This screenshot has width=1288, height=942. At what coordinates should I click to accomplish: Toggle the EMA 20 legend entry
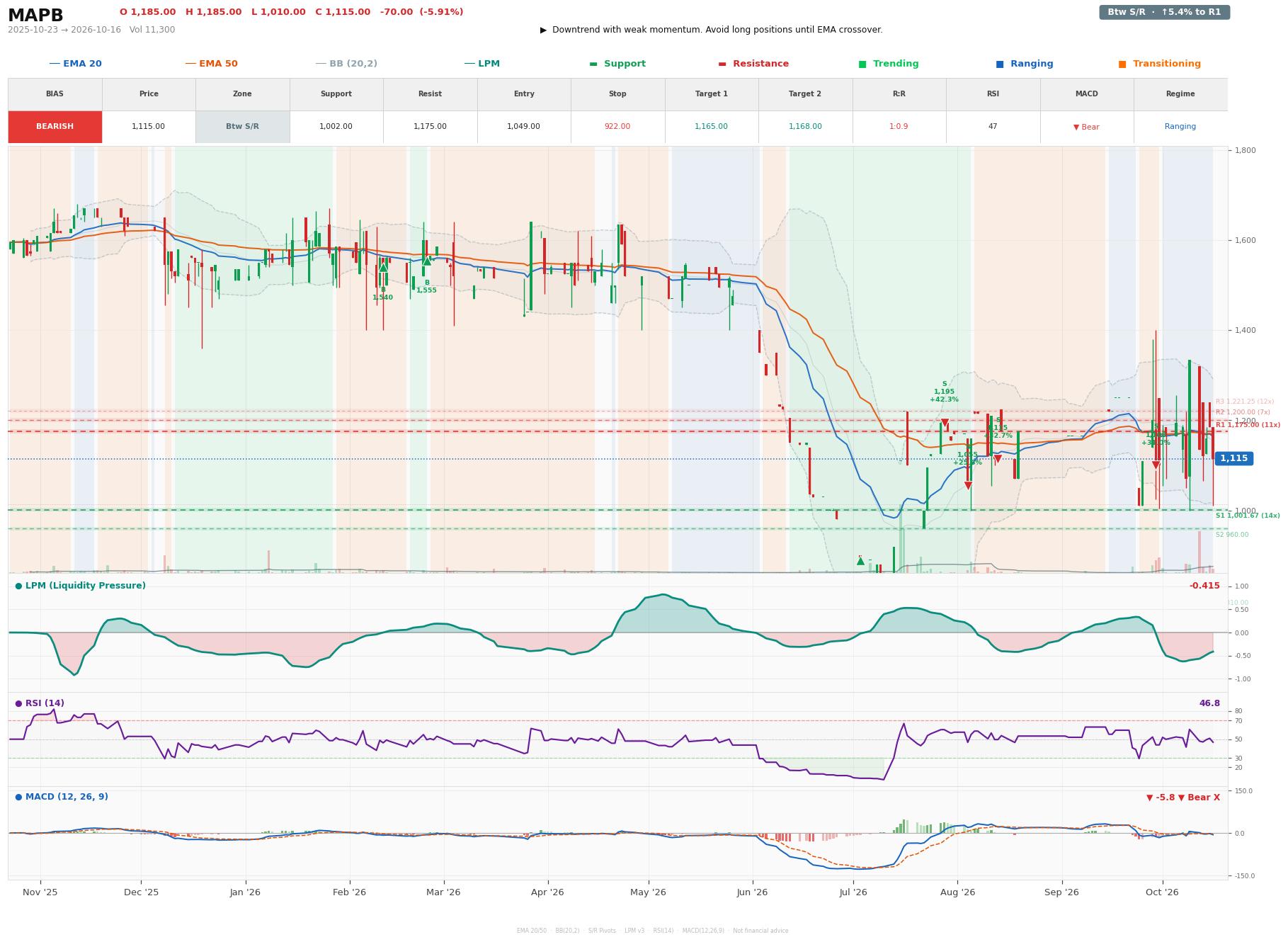(76, 64)
